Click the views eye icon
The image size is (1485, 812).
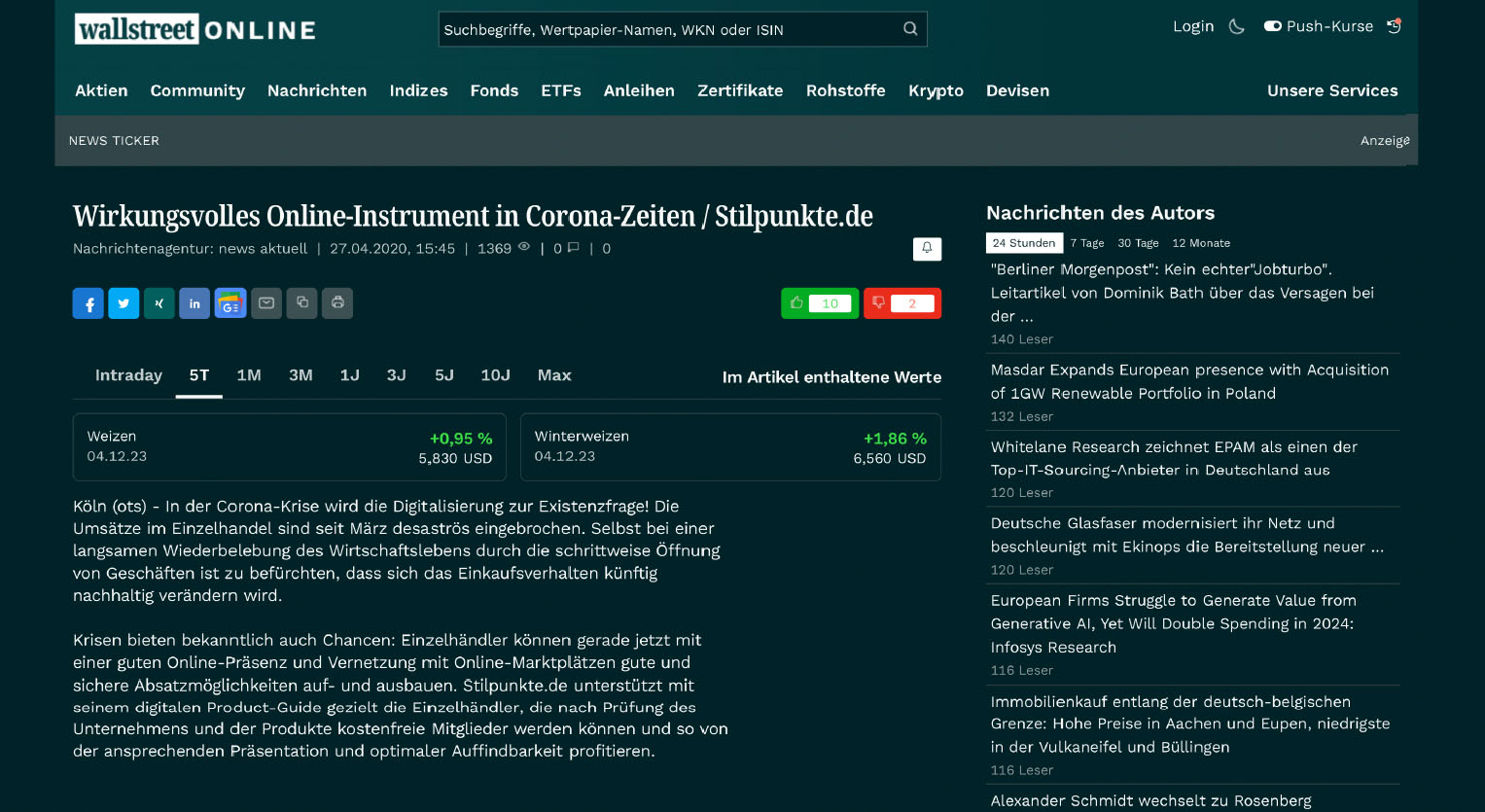click(524, 247)
